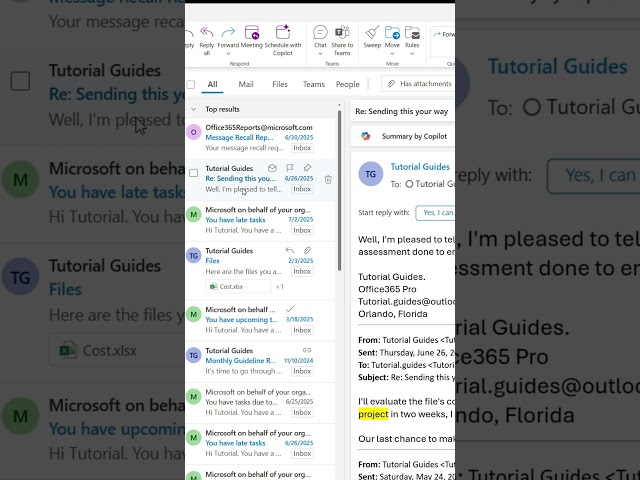Click the 'Re: Sending this your way' subject header

pyautogui.click(x=402, y=111)
